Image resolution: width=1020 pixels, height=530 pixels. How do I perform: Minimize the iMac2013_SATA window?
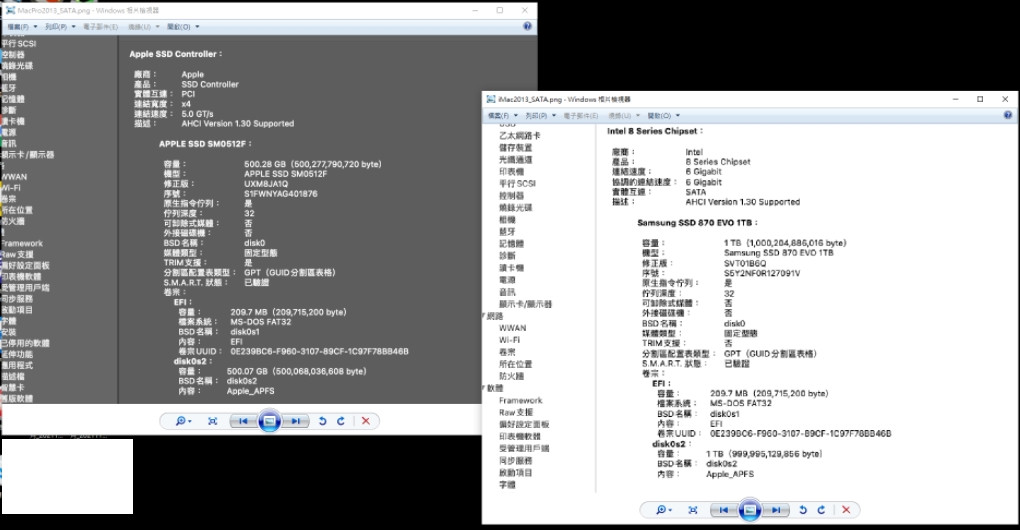[956, 99]
